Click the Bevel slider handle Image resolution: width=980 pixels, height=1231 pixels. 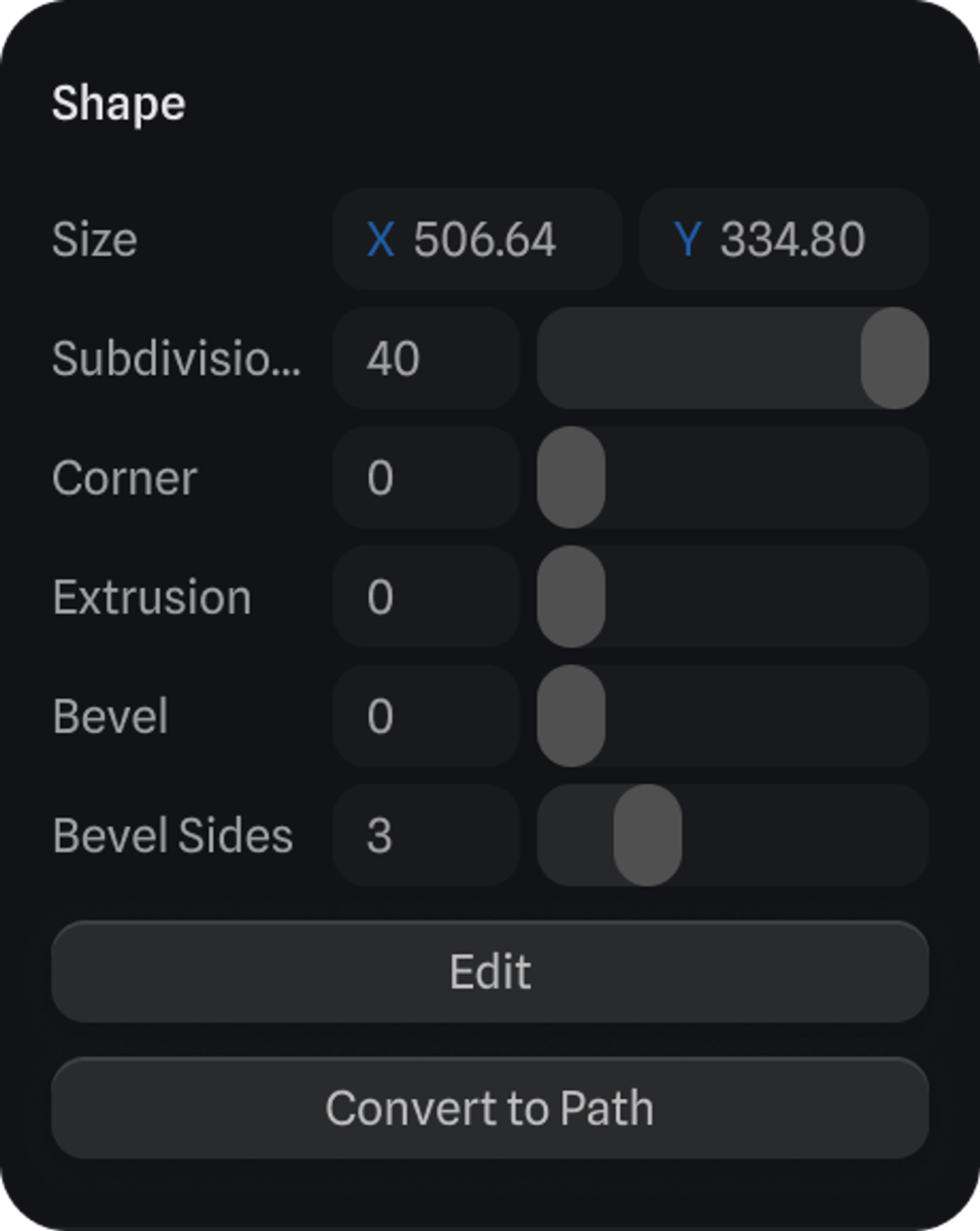click(x=571, y=716)
